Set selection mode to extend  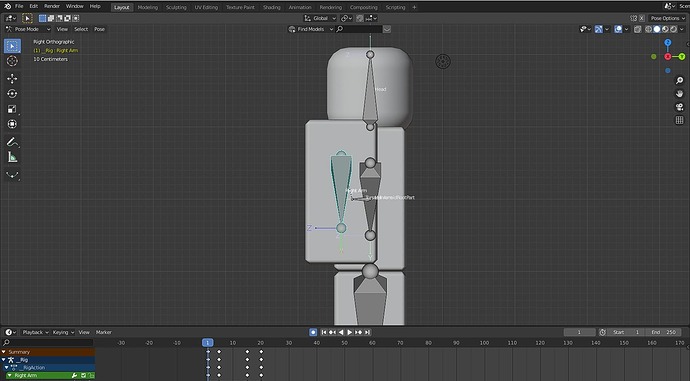(51, 18)
